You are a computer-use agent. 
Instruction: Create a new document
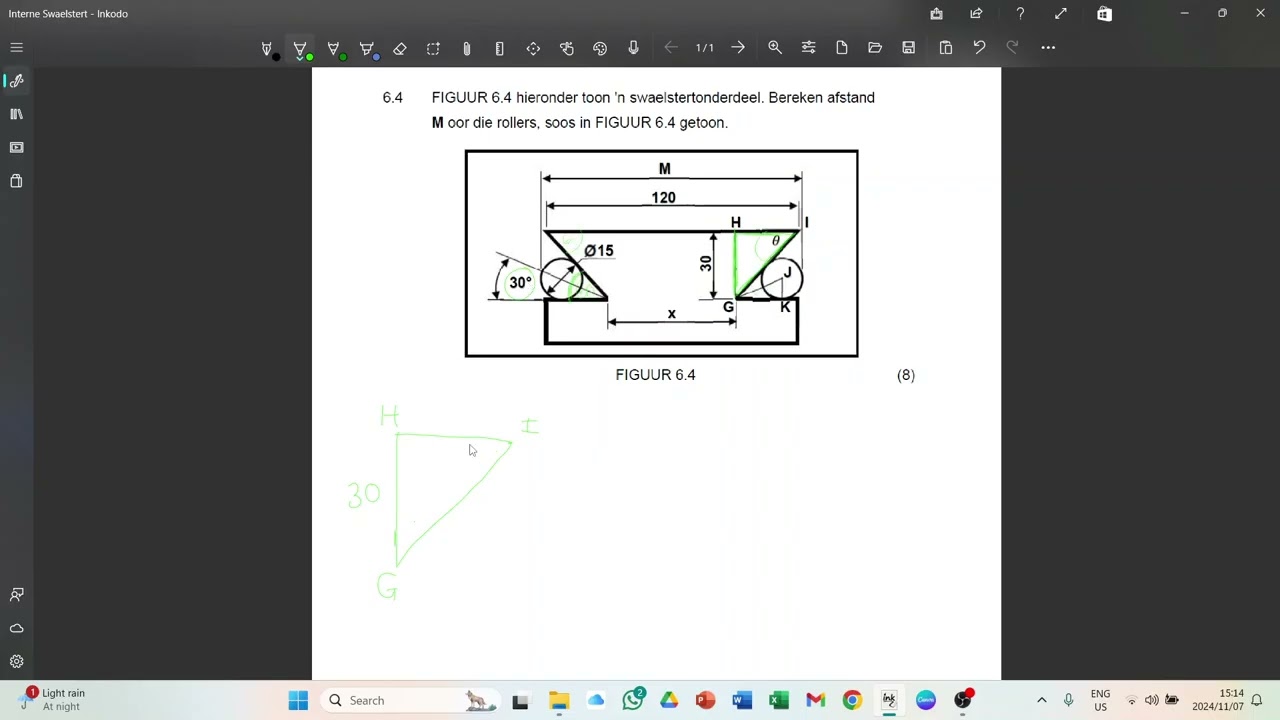coord(842,48)
